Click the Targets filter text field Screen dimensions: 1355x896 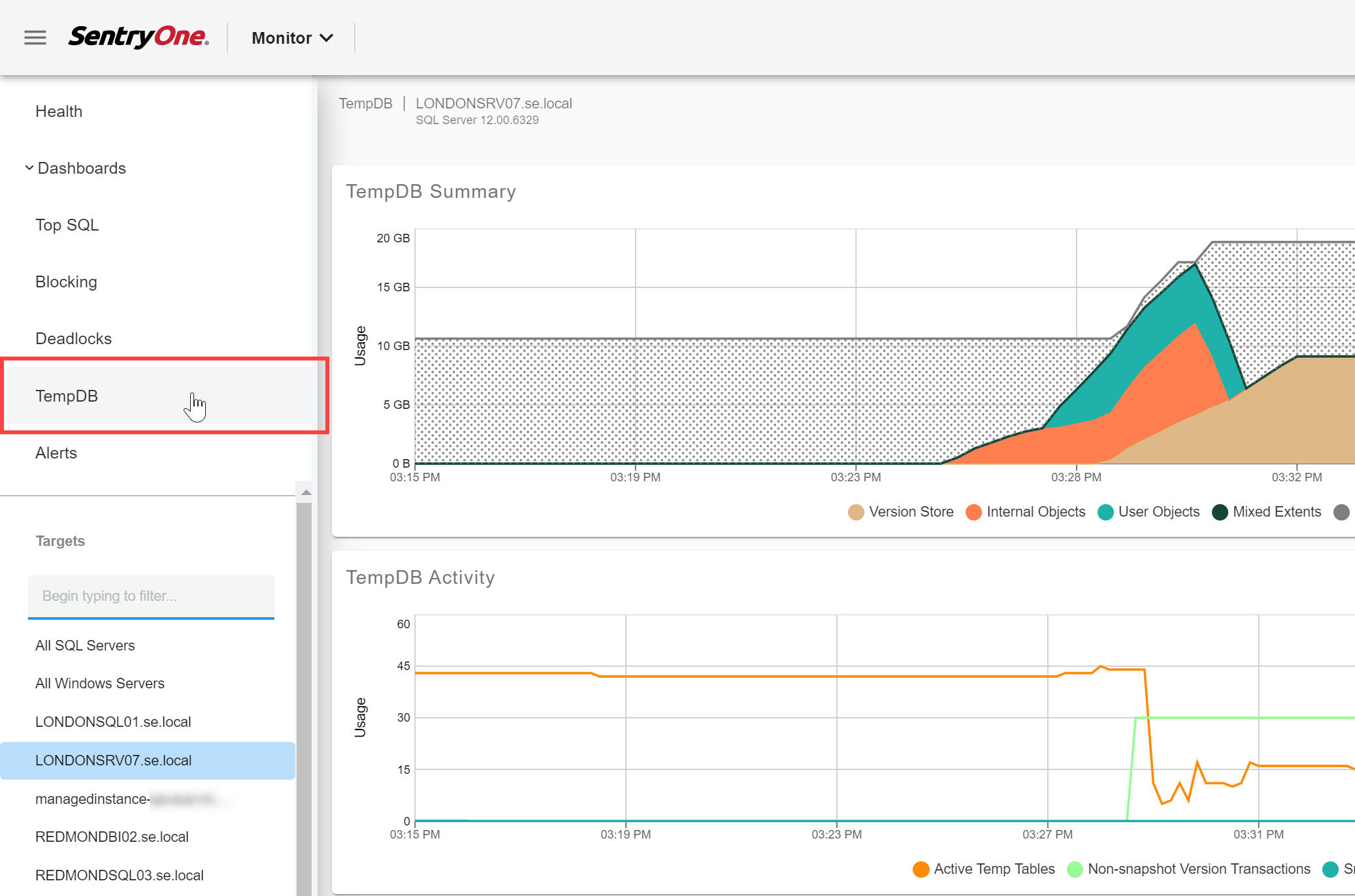coord(151,596)
